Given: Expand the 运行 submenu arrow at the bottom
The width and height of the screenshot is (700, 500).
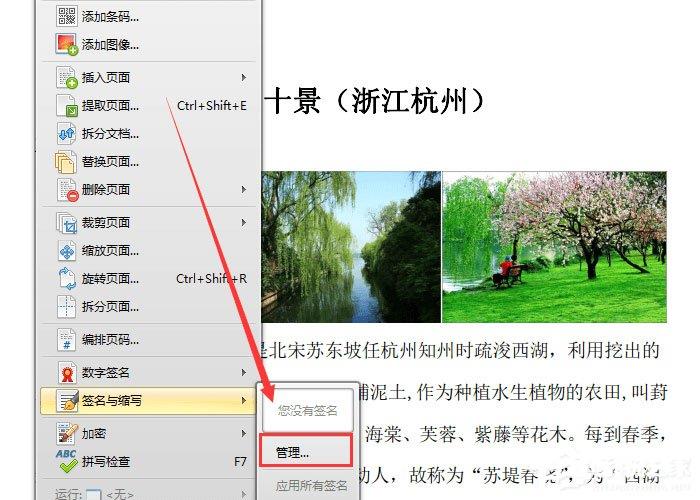Looking at the screenshot, I should [x=243, y=494].
